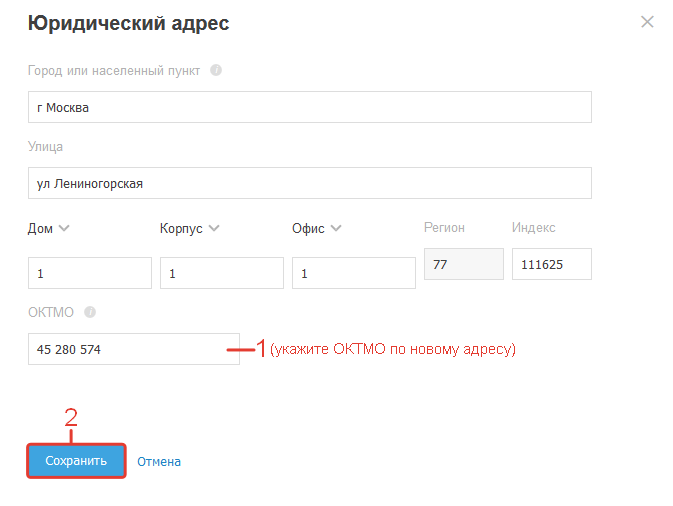Focus the Дом number input
This screenshot has width=673, height=506.
[90, 273]
